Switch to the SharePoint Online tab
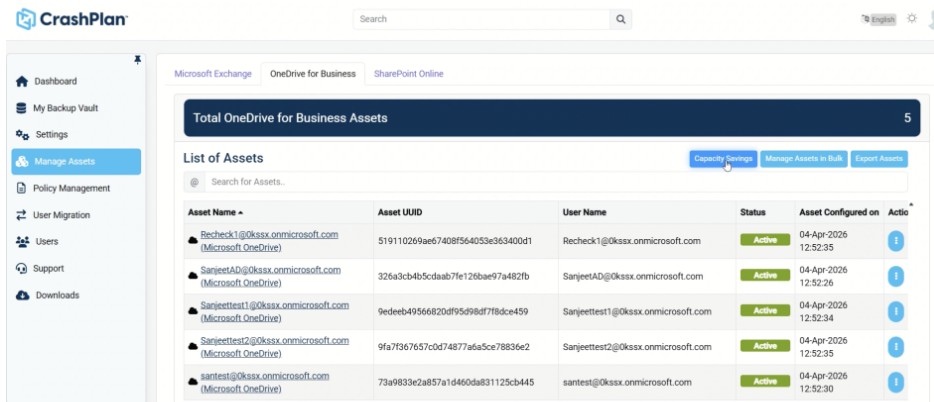 [409, 74]
